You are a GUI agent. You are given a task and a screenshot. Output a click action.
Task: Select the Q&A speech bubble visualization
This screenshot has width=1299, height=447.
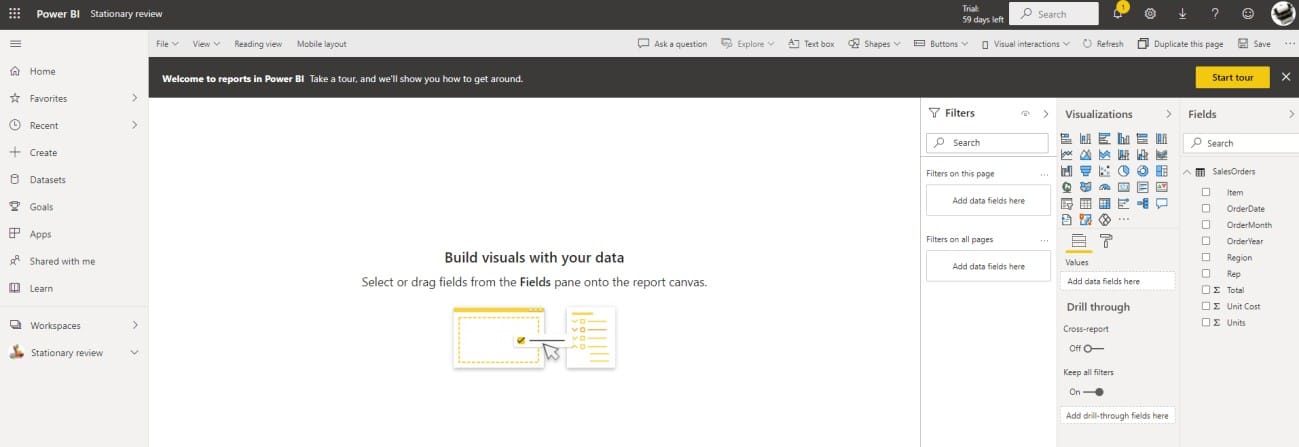pos(1161,203)
